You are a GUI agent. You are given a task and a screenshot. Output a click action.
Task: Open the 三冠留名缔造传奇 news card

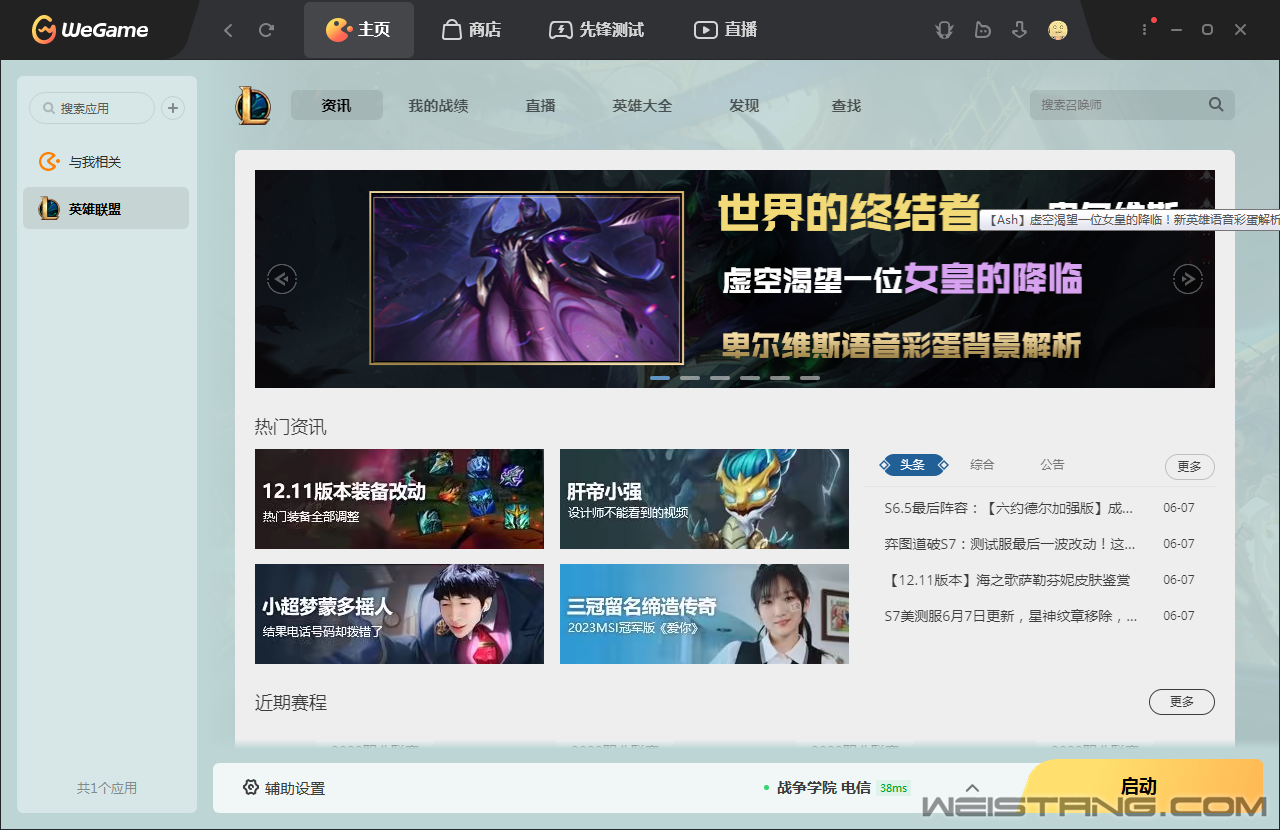tap(704, 614)
